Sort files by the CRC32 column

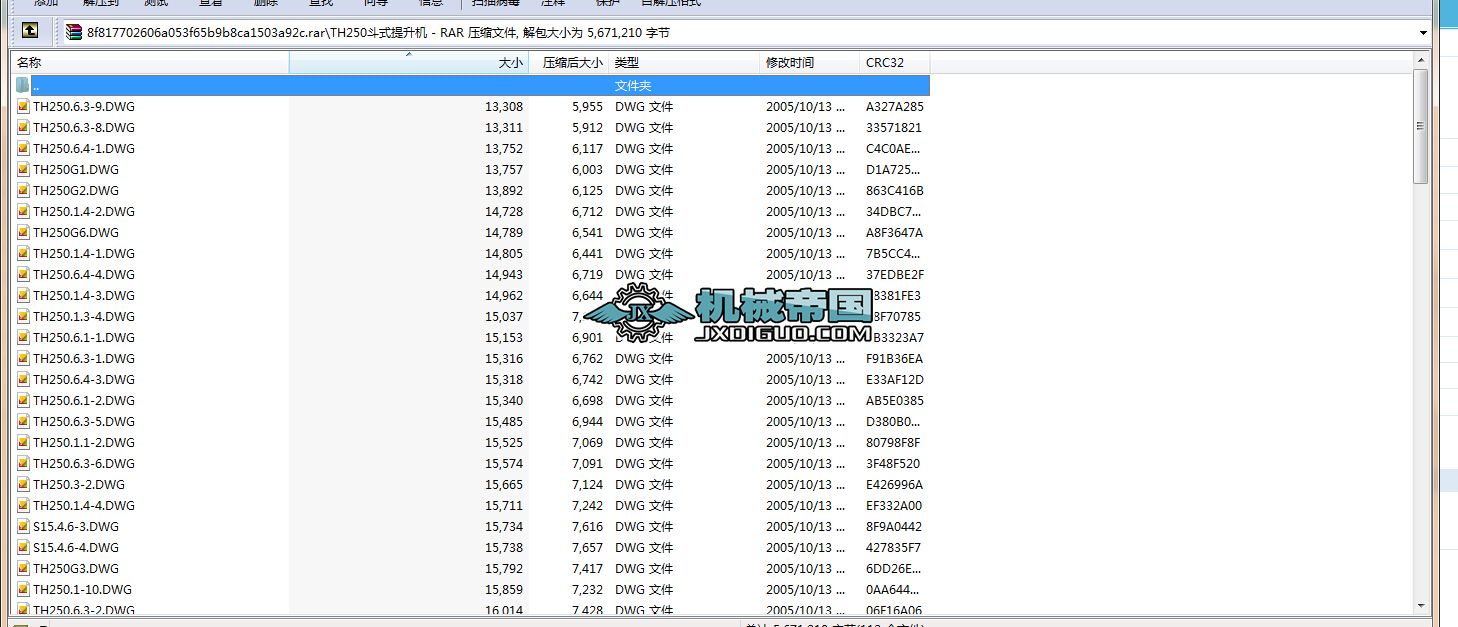(885, 62)
